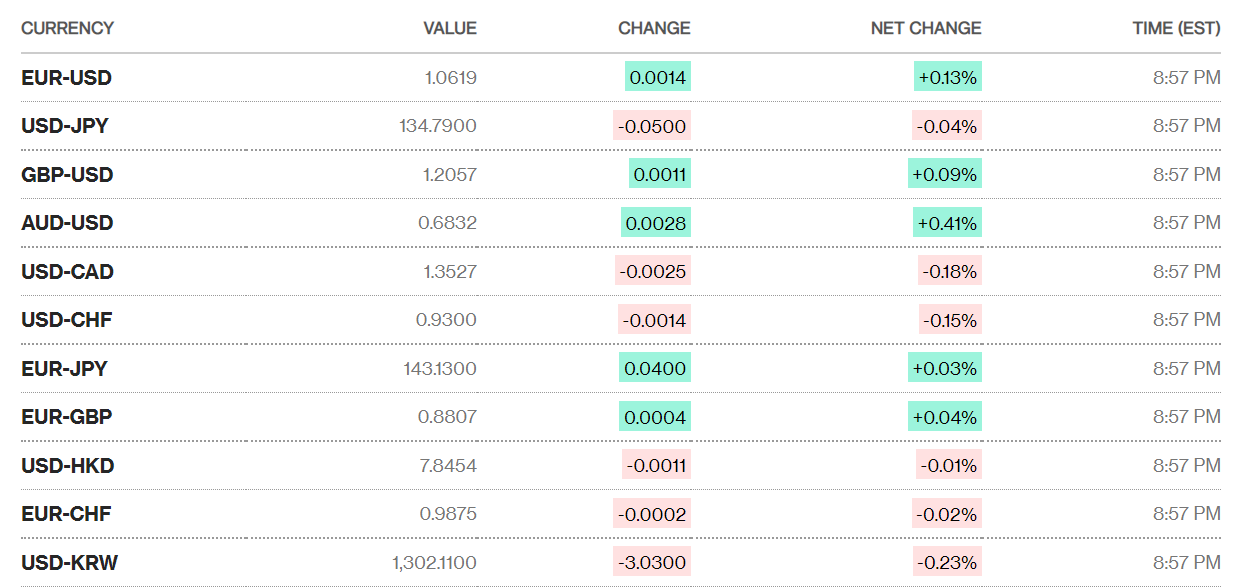Click the VALUE column header

[x=450, y=28]
